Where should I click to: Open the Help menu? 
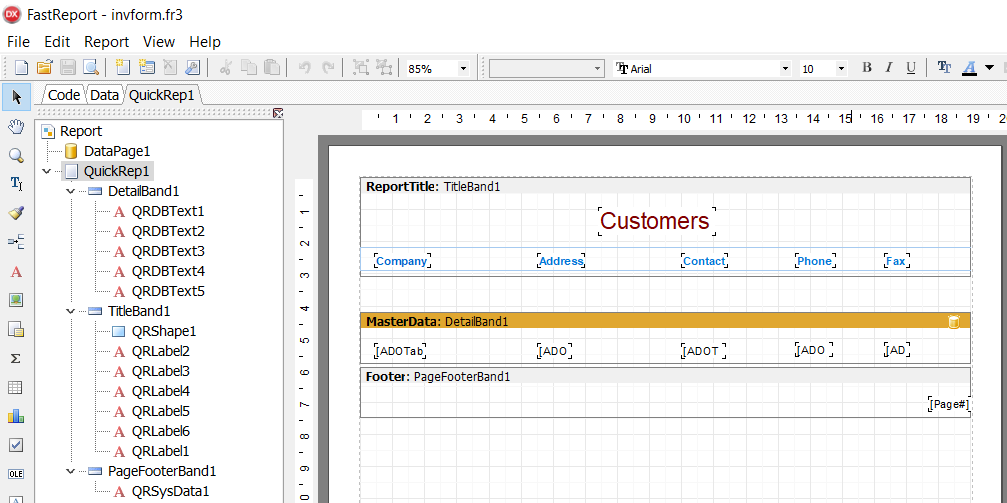205,42
